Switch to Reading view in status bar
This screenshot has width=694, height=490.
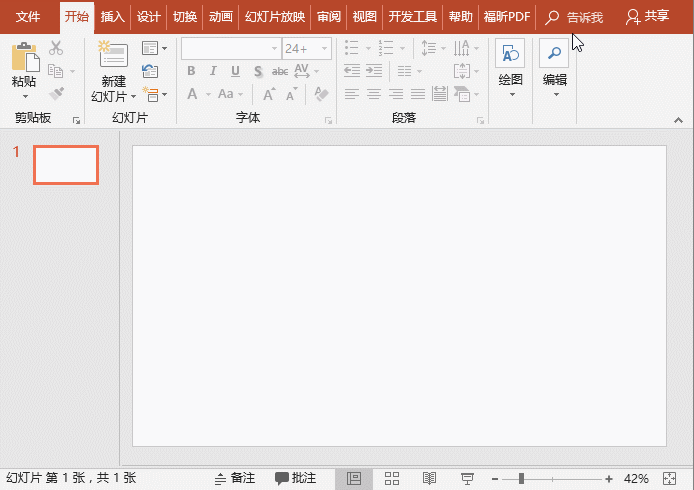(429, 479)
